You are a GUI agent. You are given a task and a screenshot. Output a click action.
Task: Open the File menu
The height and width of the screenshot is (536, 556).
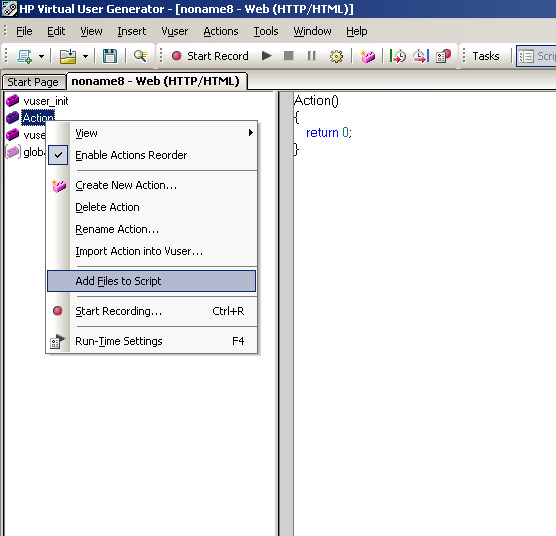24,31
